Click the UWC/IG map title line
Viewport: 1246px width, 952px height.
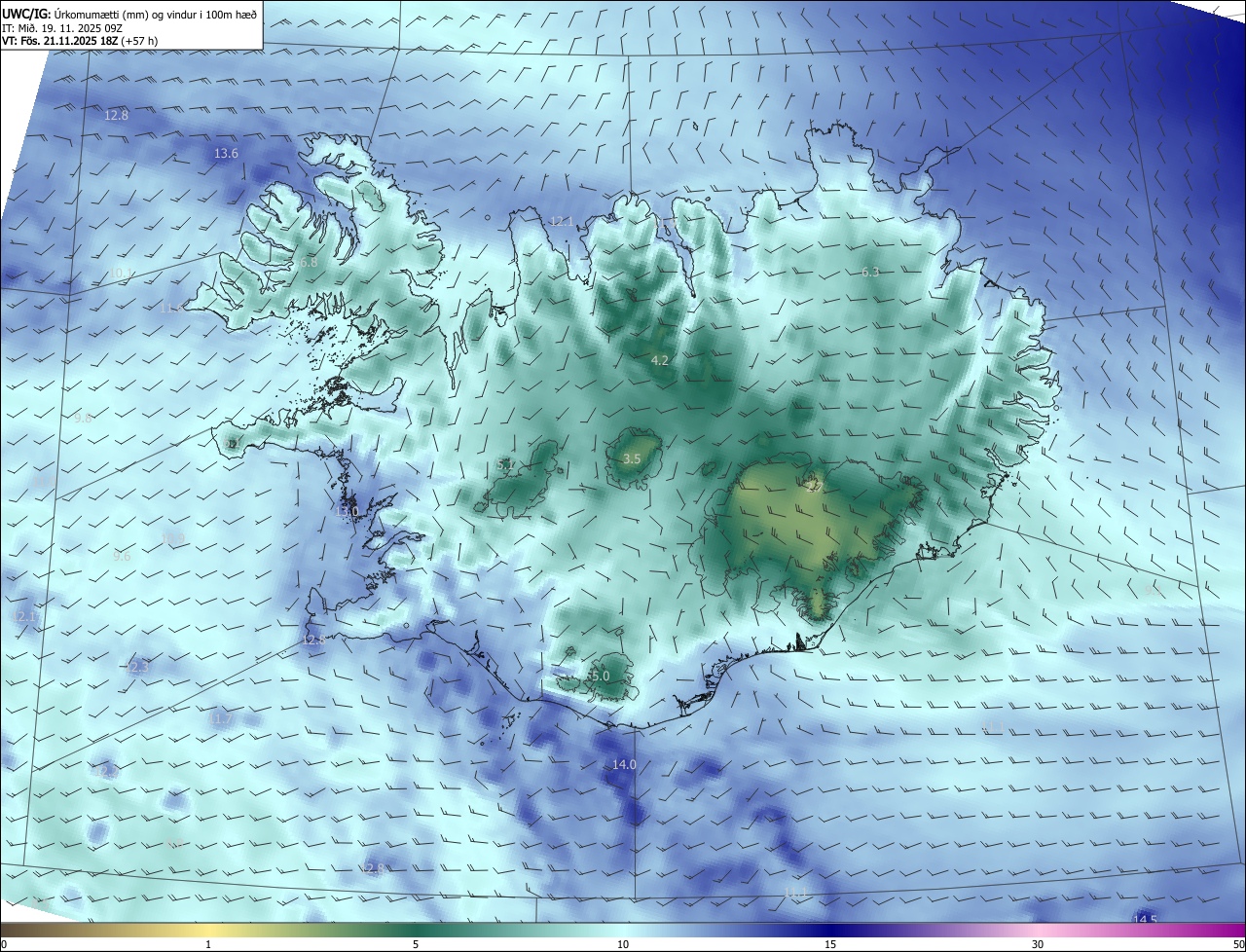tap(129, 14)
